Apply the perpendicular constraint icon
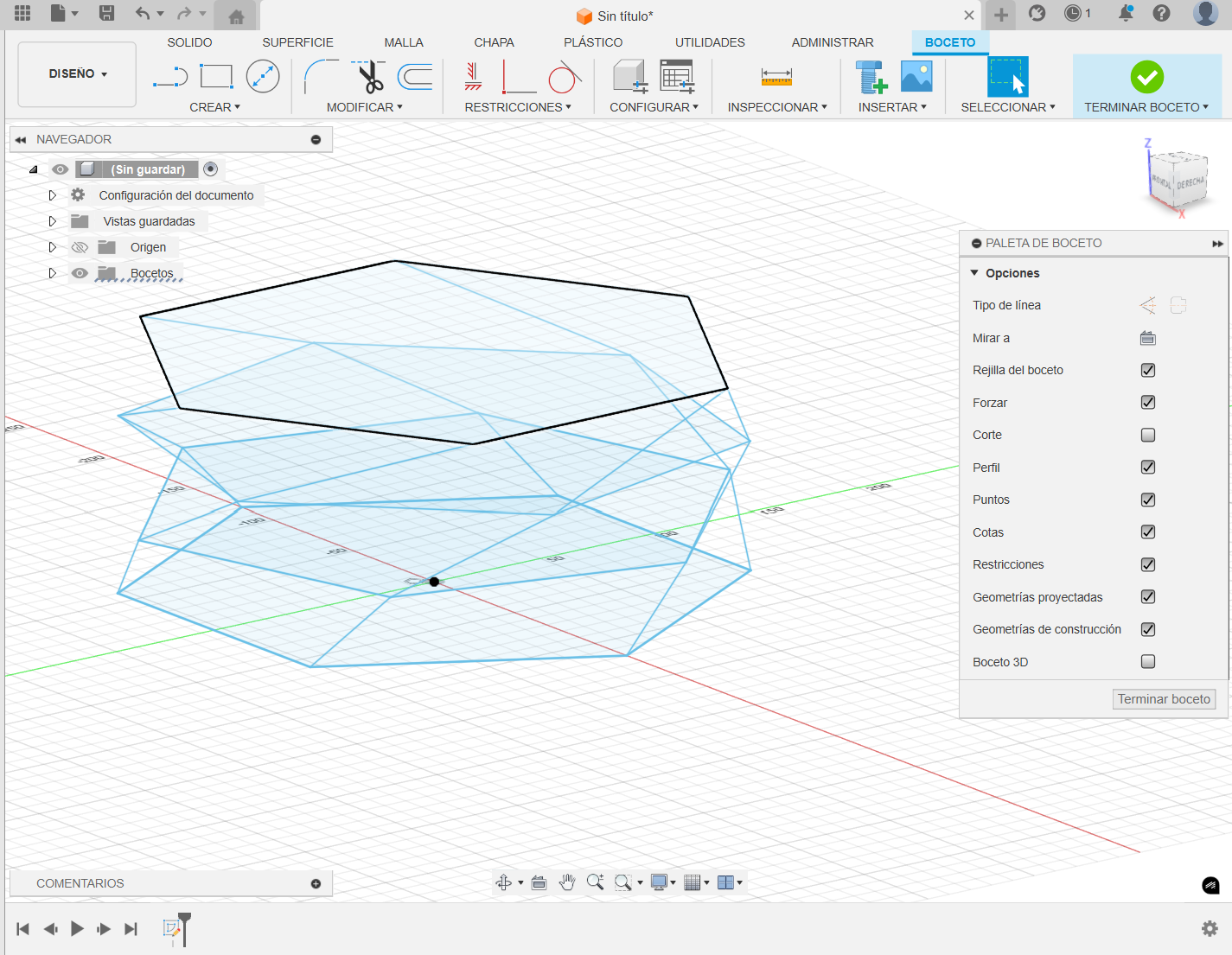1232x955 pixels. [x=519, y=77]
